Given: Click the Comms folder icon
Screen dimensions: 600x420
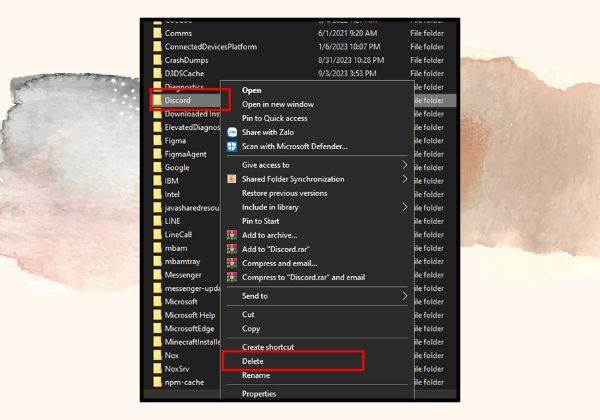Looking at the screenshot, I should point(157,33).
